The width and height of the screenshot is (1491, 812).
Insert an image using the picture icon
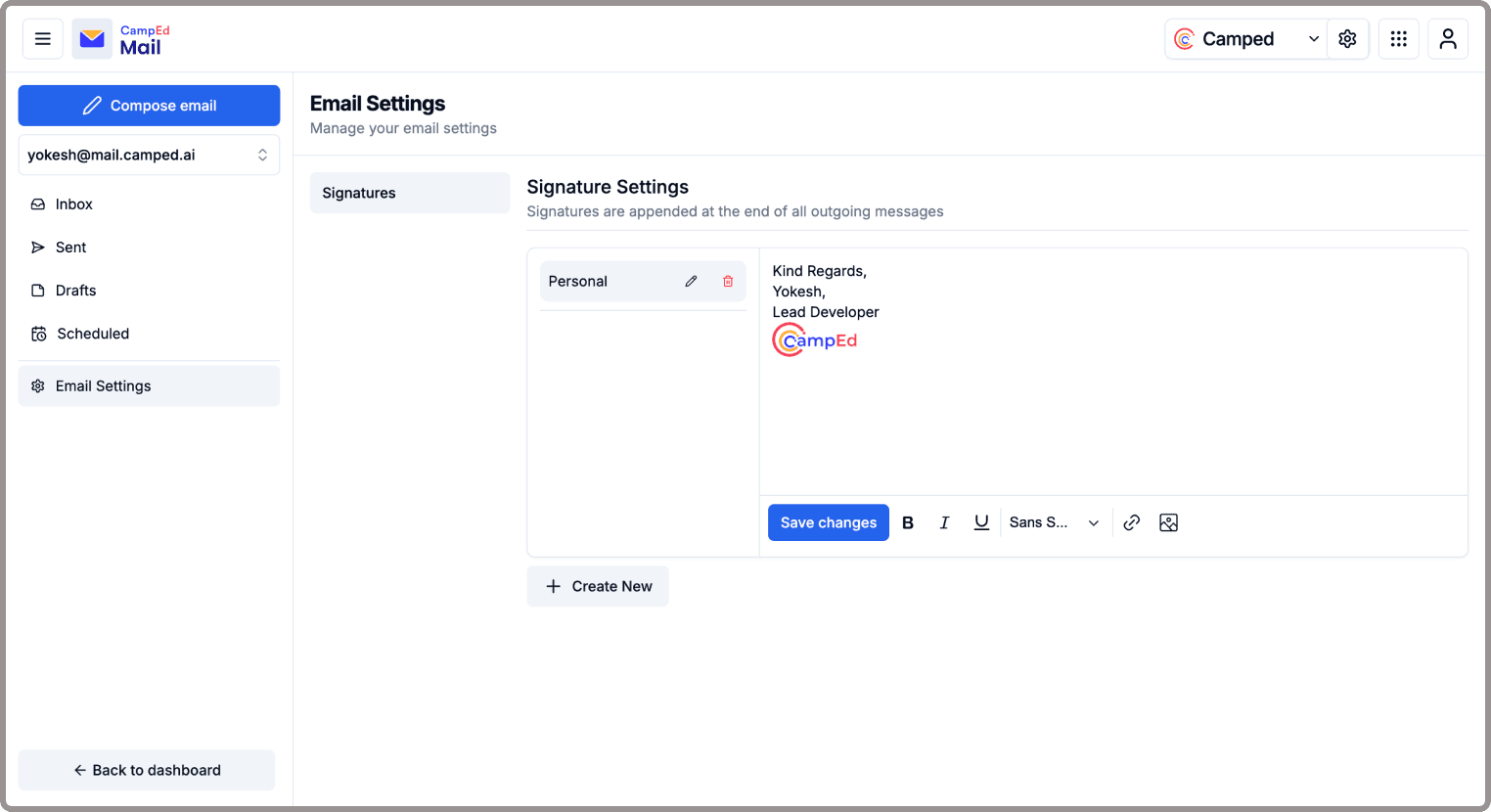tap(1168, 522)
